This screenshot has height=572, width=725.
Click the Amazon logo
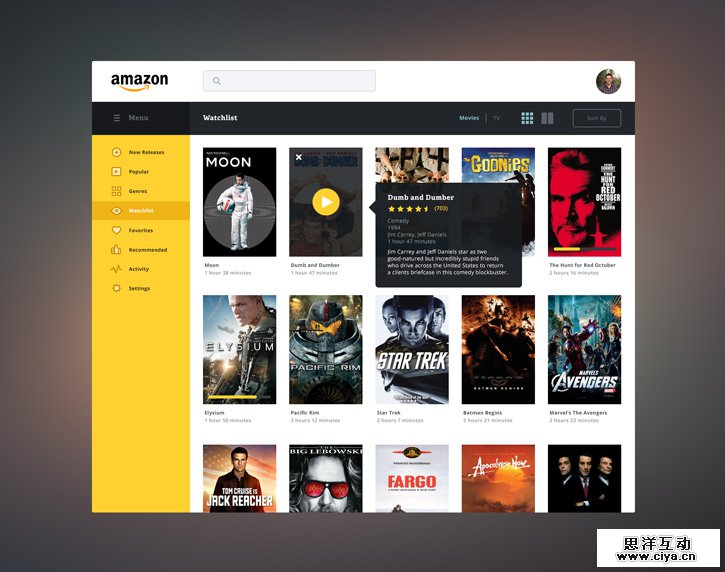point(139,81)
